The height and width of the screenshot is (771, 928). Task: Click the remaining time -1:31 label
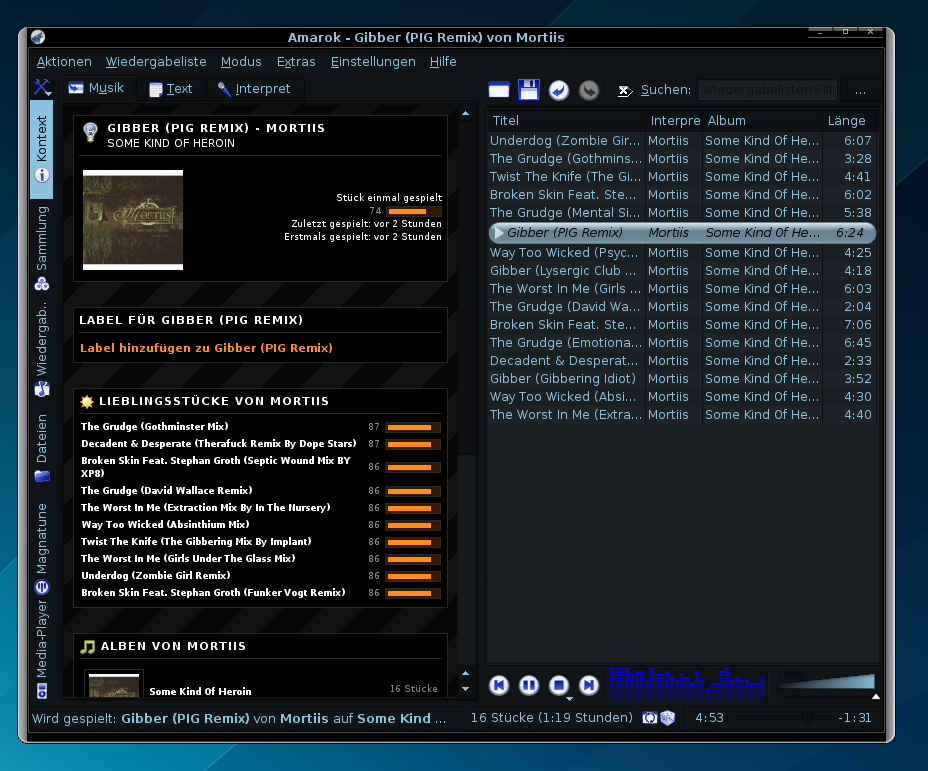pyautogui.click(x=855, y=718)
